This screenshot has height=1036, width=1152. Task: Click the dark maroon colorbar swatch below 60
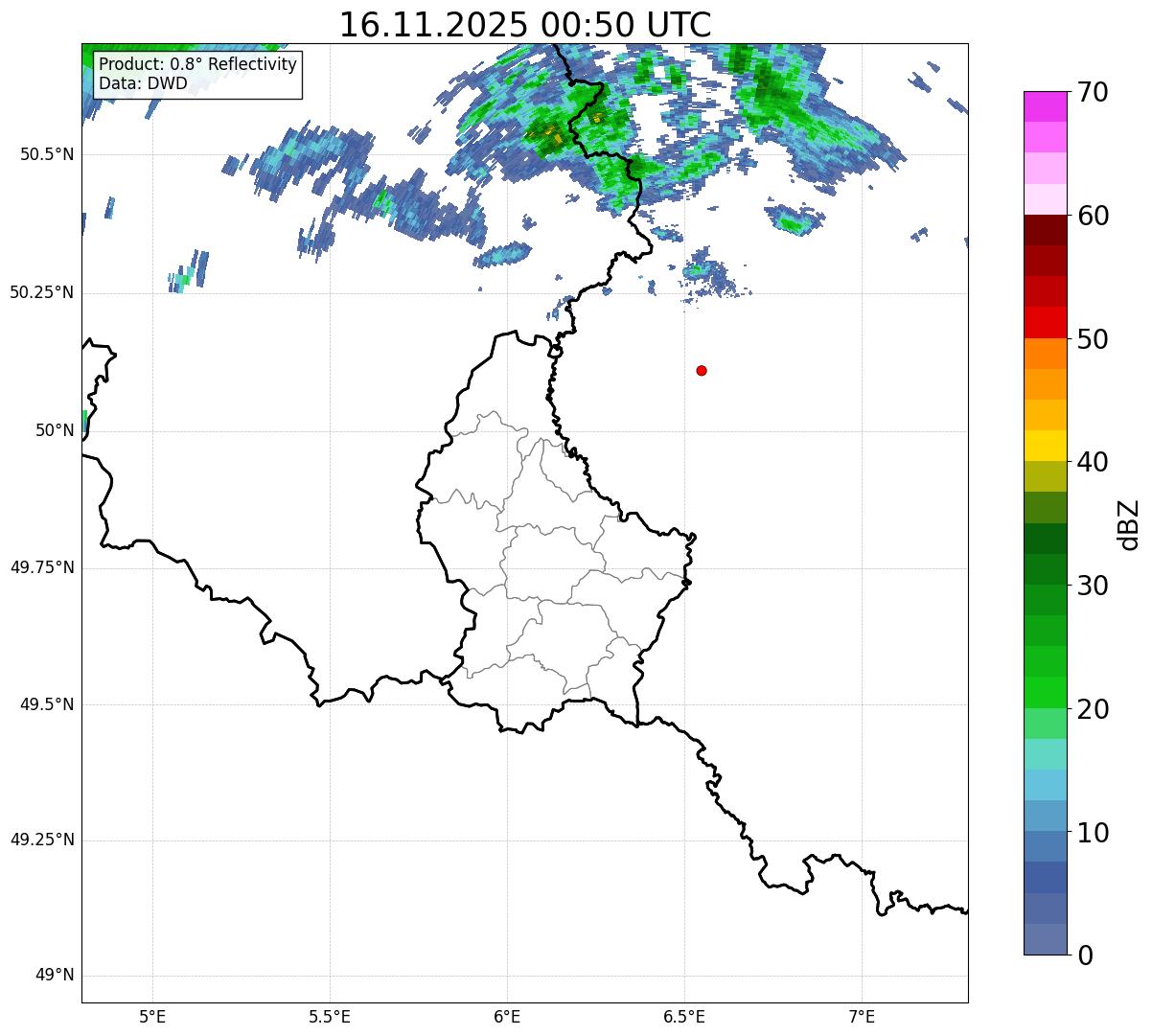pos(1045,230)
